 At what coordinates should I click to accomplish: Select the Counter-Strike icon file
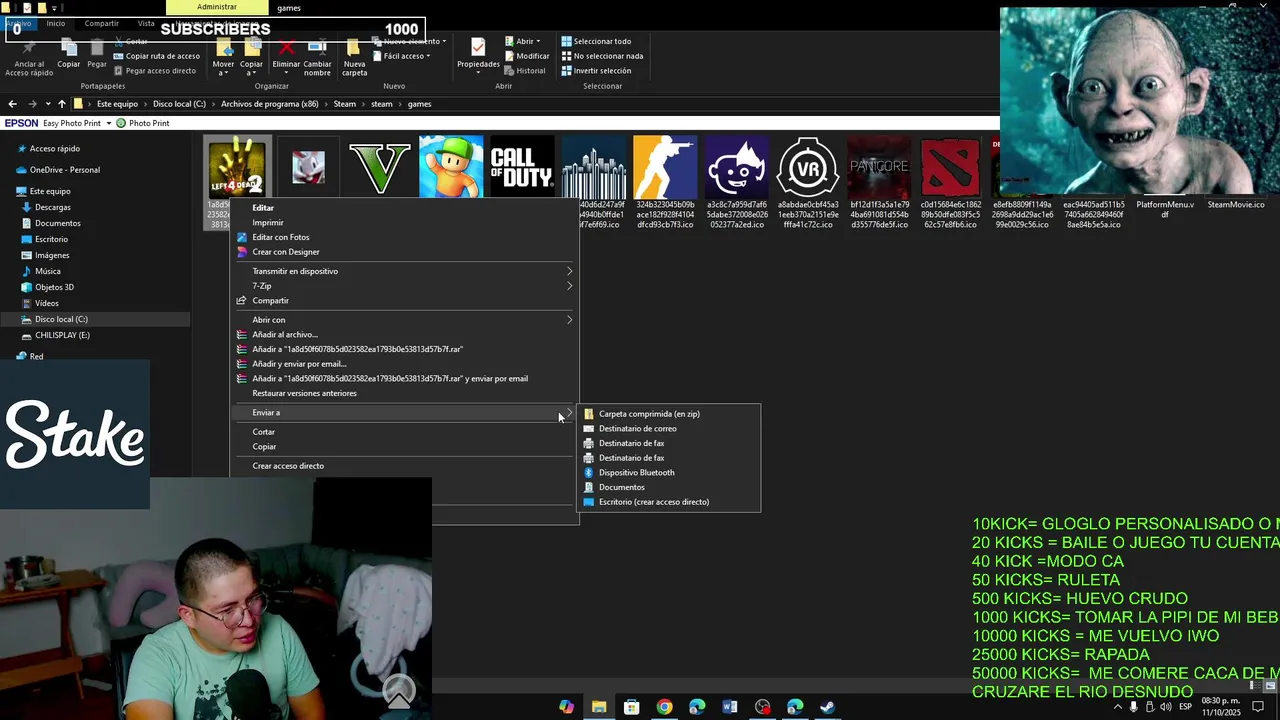665,167
